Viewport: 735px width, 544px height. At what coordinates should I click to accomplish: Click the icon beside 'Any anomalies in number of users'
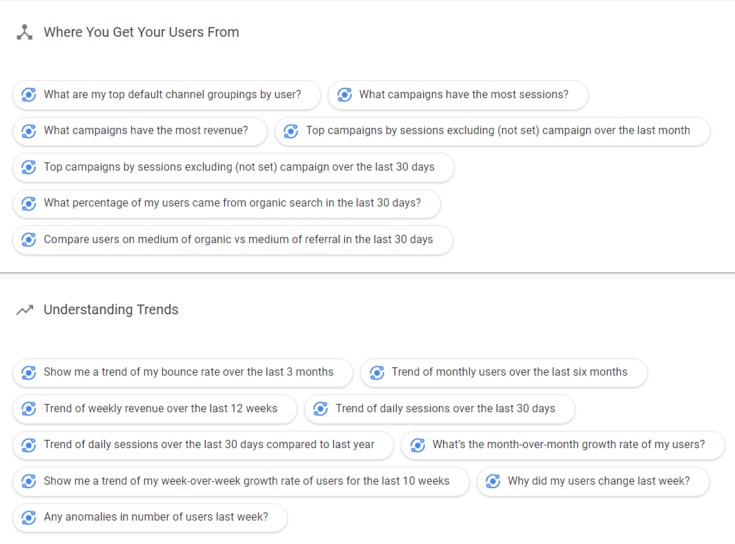29,518
